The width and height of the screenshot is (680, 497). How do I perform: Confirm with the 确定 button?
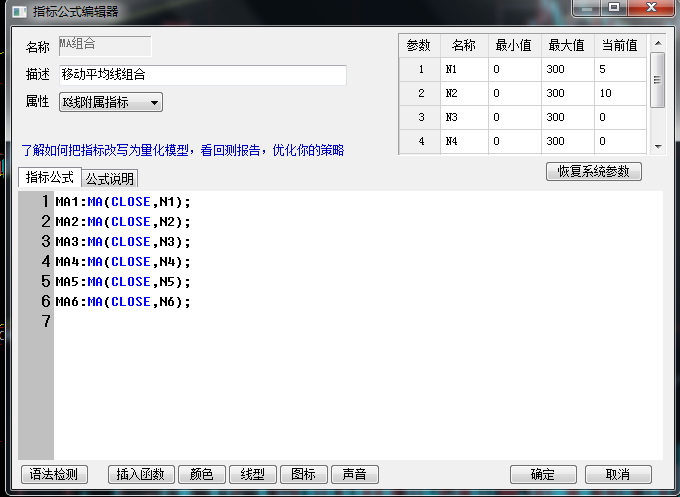[x=543, y=474]
